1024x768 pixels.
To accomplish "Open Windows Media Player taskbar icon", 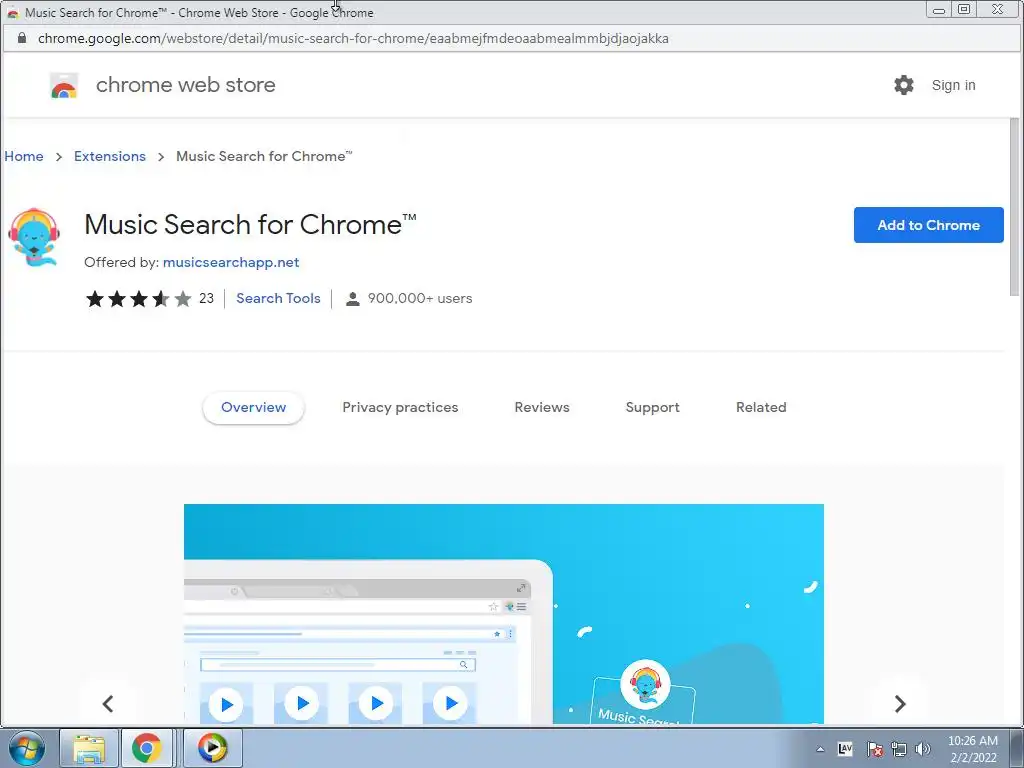I will 212,748.
